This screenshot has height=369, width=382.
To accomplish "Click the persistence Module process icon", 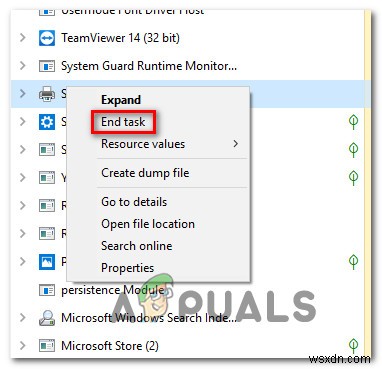I will [x=47, y=290].
